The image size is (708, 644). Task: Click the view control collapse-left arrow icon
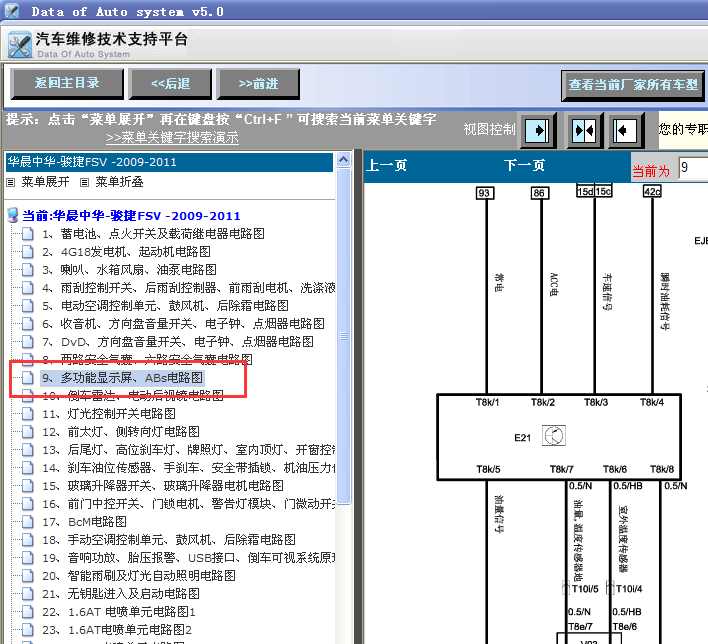625,131
